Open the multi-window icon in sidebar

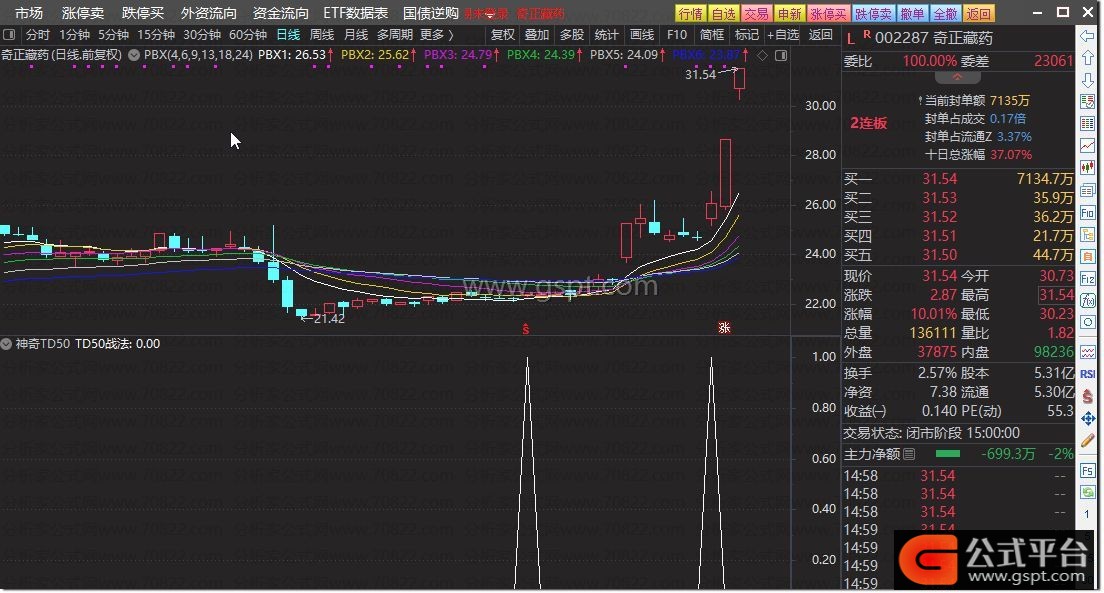coord(1087,190)
